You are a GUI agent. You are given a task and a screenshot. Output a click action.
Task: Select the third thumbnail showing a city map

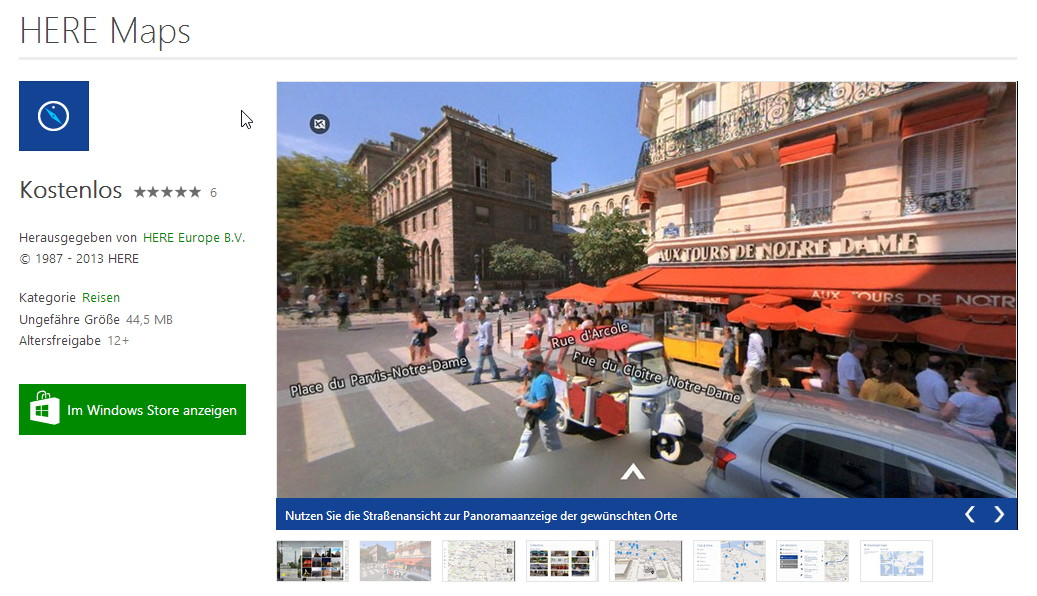point(479,561)
